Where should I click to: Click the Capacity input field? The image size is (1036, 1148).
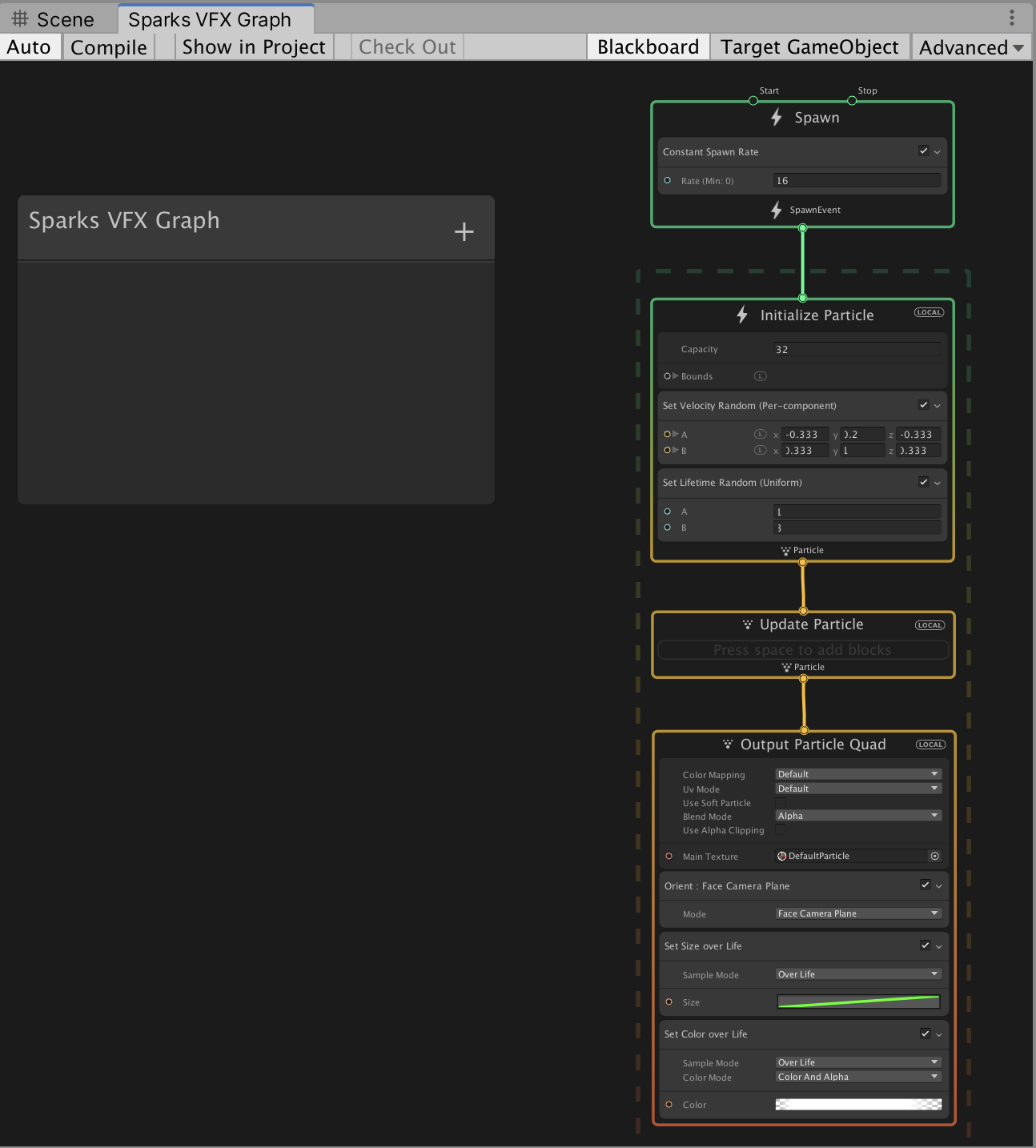coord(856,349)
